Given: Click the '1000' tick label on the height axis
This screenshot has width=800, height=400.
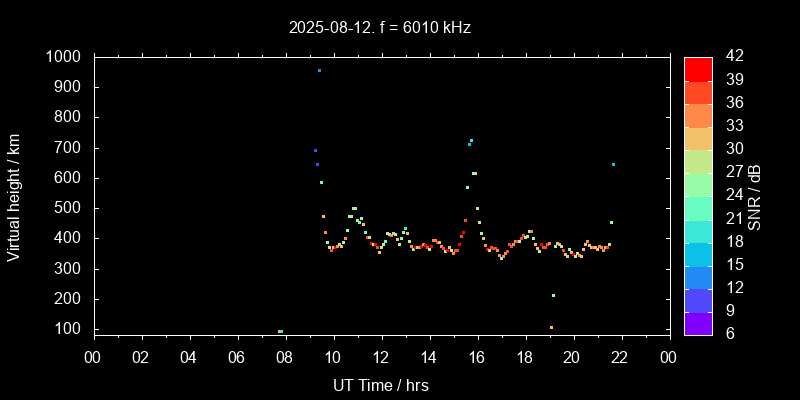Looking at the screenshot, I should point(65,57).
